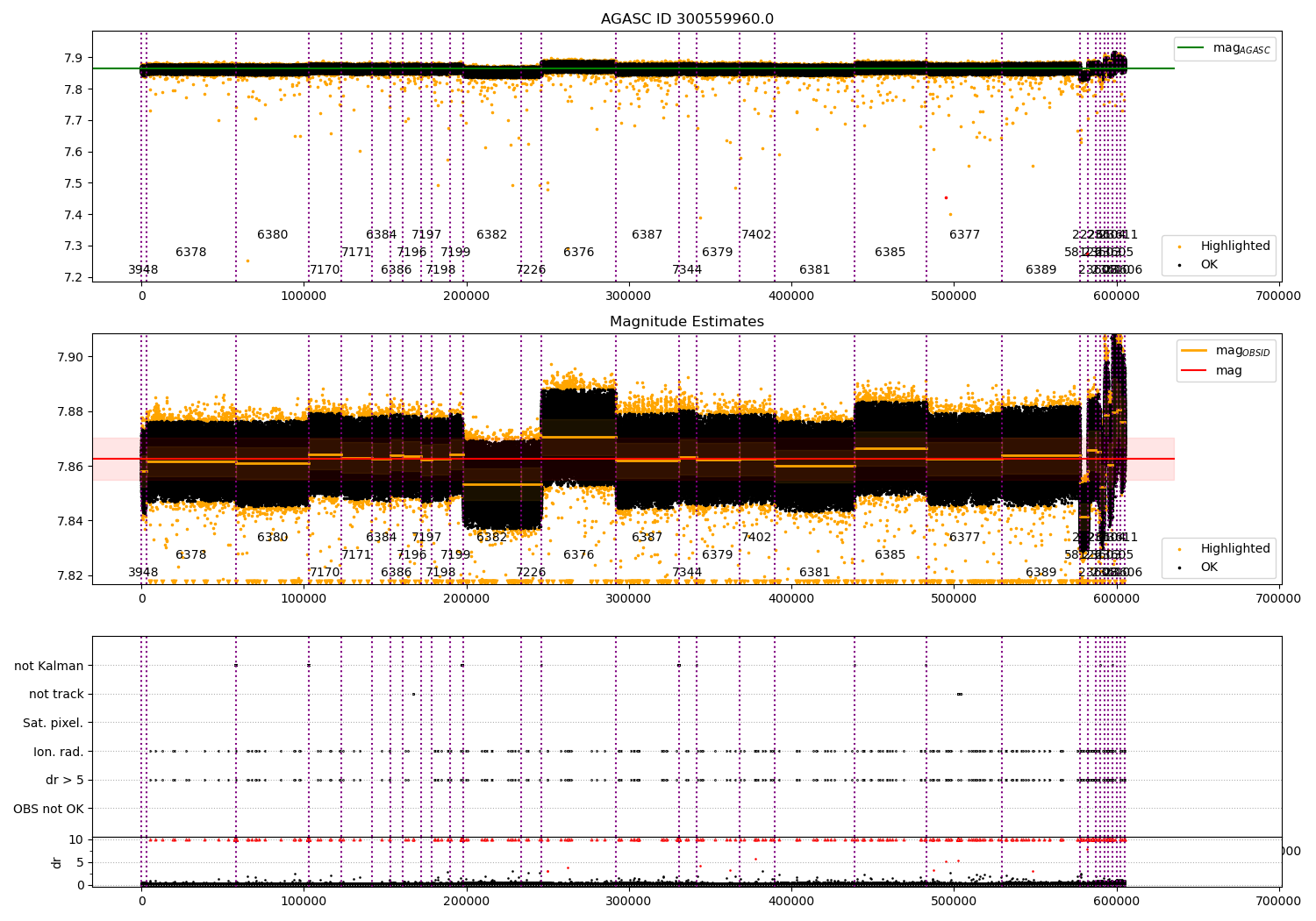
Task: Click the '7.5' y-axis tick in top plot
Action: [x=75, y=183]
